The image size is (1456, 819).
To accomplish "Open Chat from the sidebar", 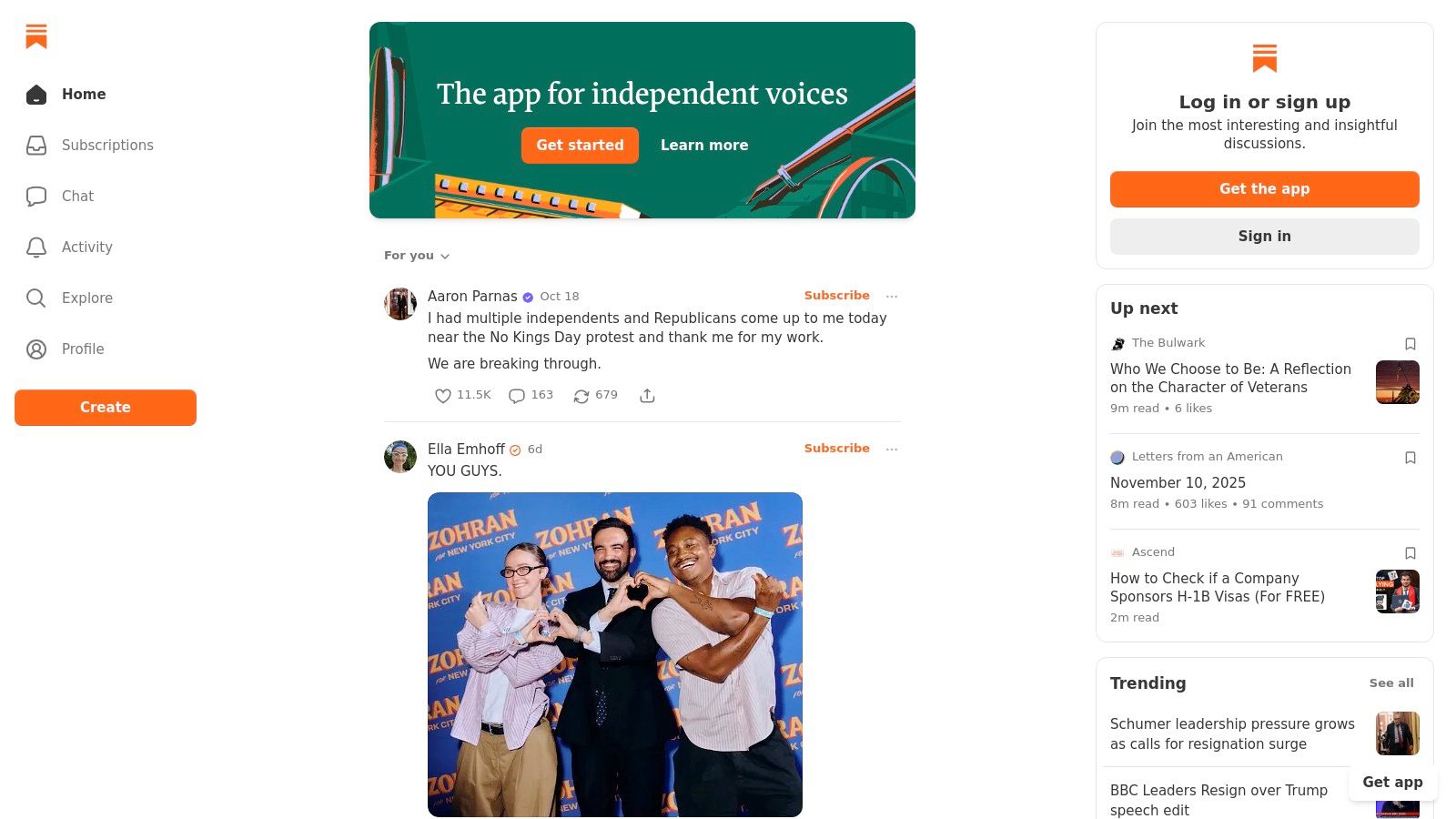I will pos(36,197).
